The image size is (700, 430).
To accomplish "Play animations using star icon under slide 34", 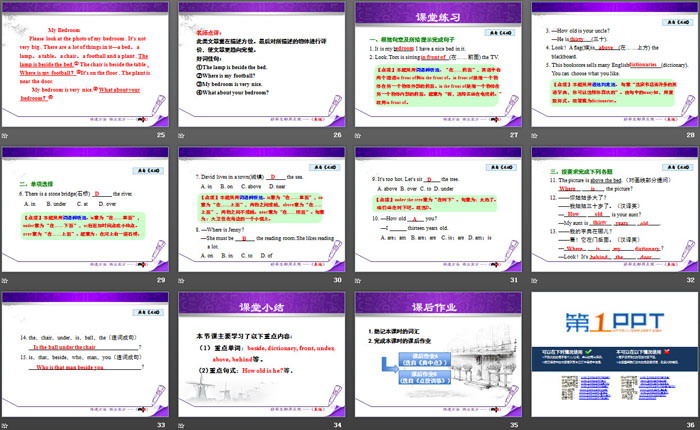I will pos(181,426).
